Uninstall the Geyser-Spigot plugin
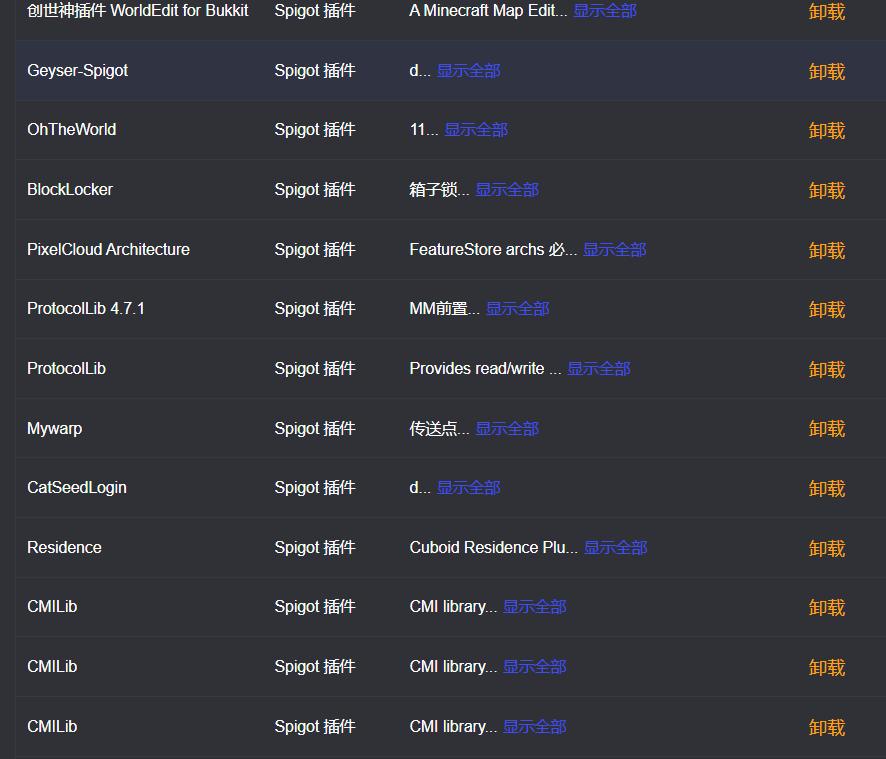Viewport: 886px width, 759px height. point(826,71)
